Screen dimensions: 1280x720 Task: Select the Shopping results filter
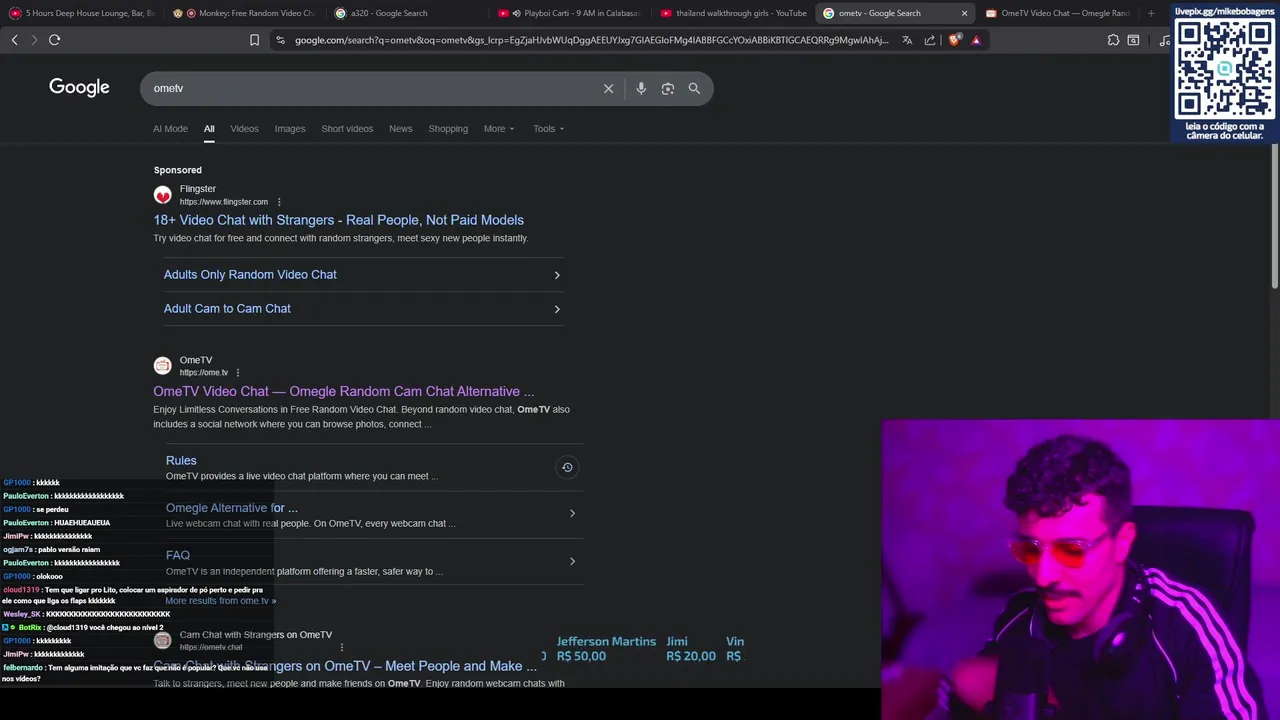[448, 129]
